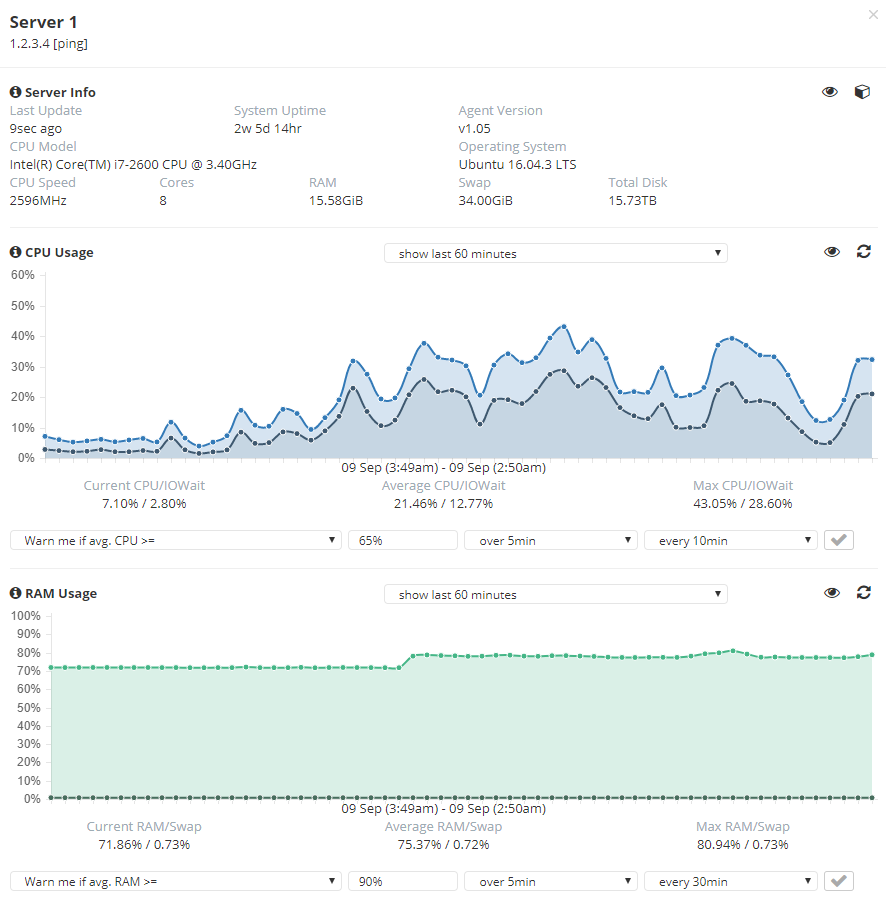Refresh the RAM Usage chart

tap(864, 592)
